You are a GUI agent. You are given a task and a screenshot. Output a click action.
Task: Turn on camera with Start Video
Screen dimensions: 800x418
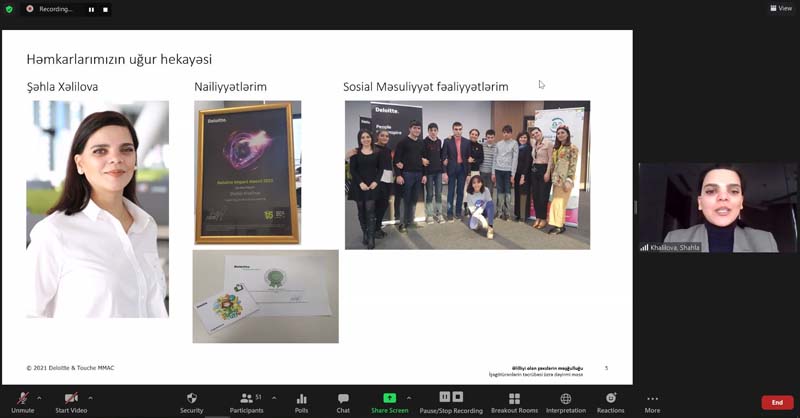pyautogui.click(x=70, y=398)
